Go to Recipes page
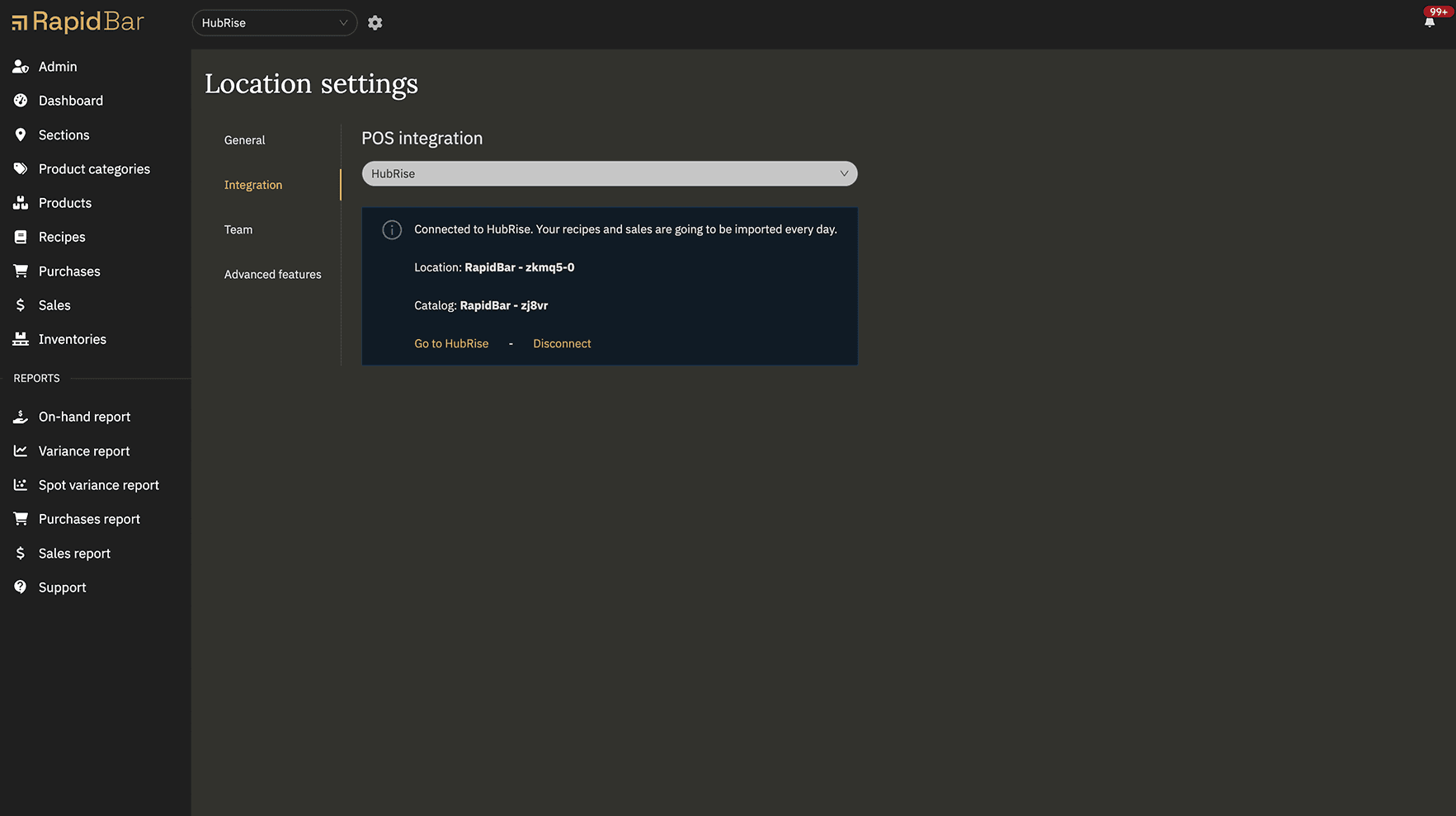 (62, 237)
